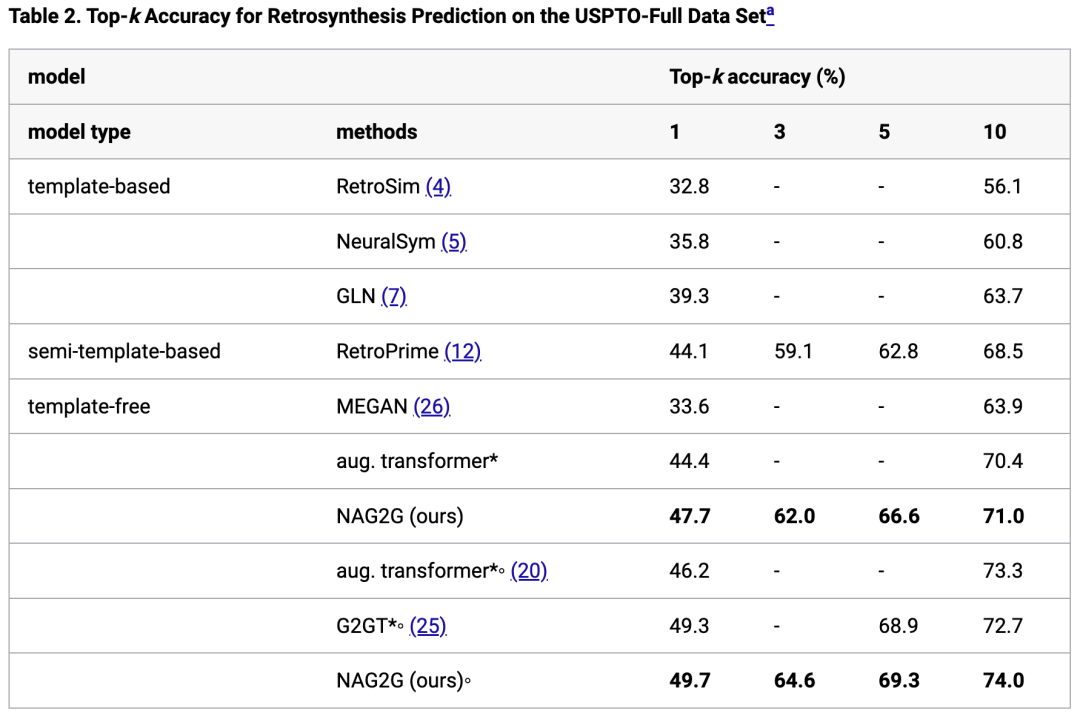Click the "methods" column header
The width and height of the screenshot is (1080, 719).
pos(376,132)
